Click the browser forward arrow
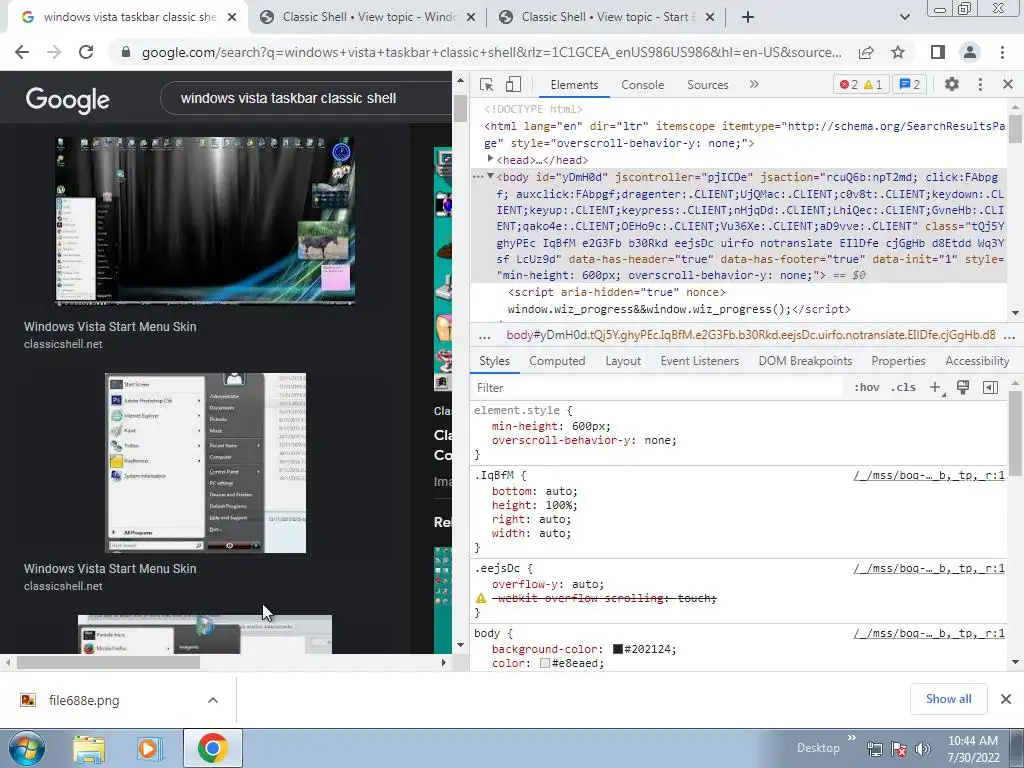This screenshot has height=768, width=1024. [x=54, y=52]
